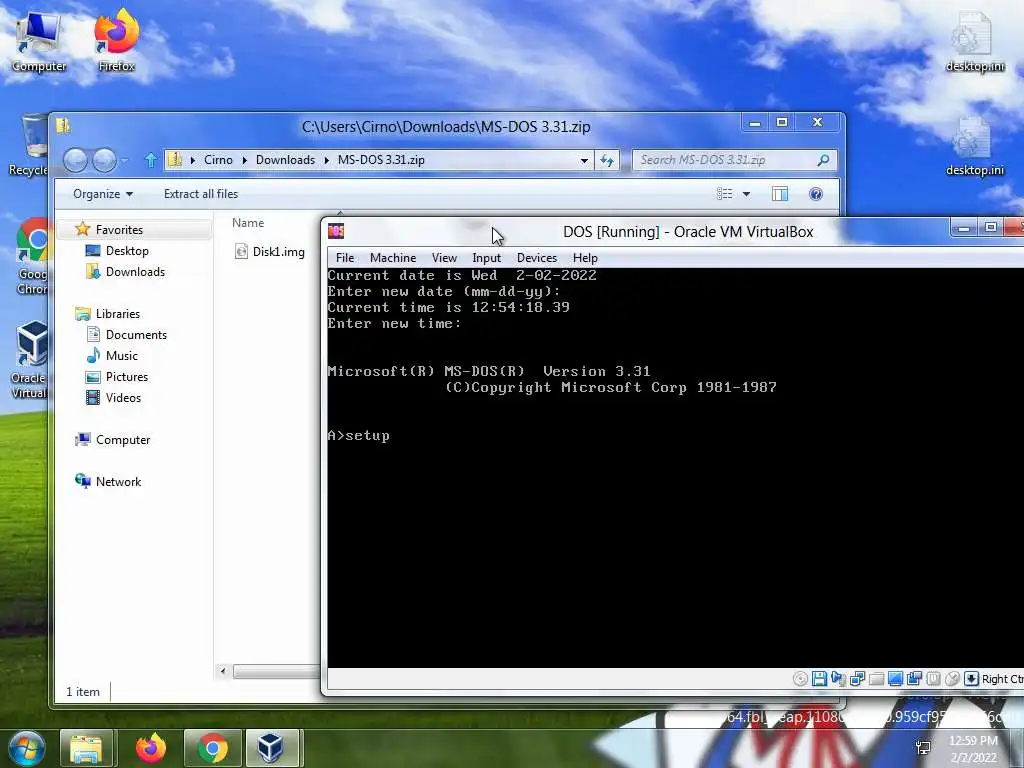Click Downloads in the address breadcrumb

tap(285, 160)
